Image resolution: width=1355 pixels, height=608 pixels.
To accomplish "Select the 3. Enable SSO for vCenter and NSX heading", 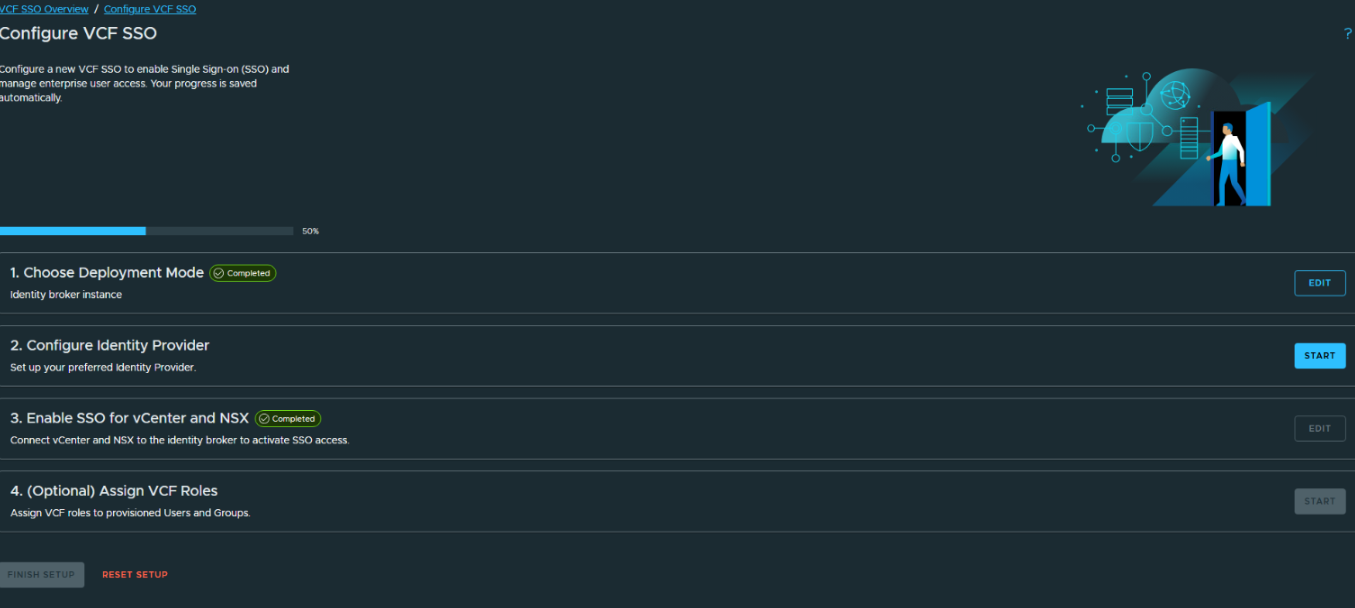I will [130, 418].
